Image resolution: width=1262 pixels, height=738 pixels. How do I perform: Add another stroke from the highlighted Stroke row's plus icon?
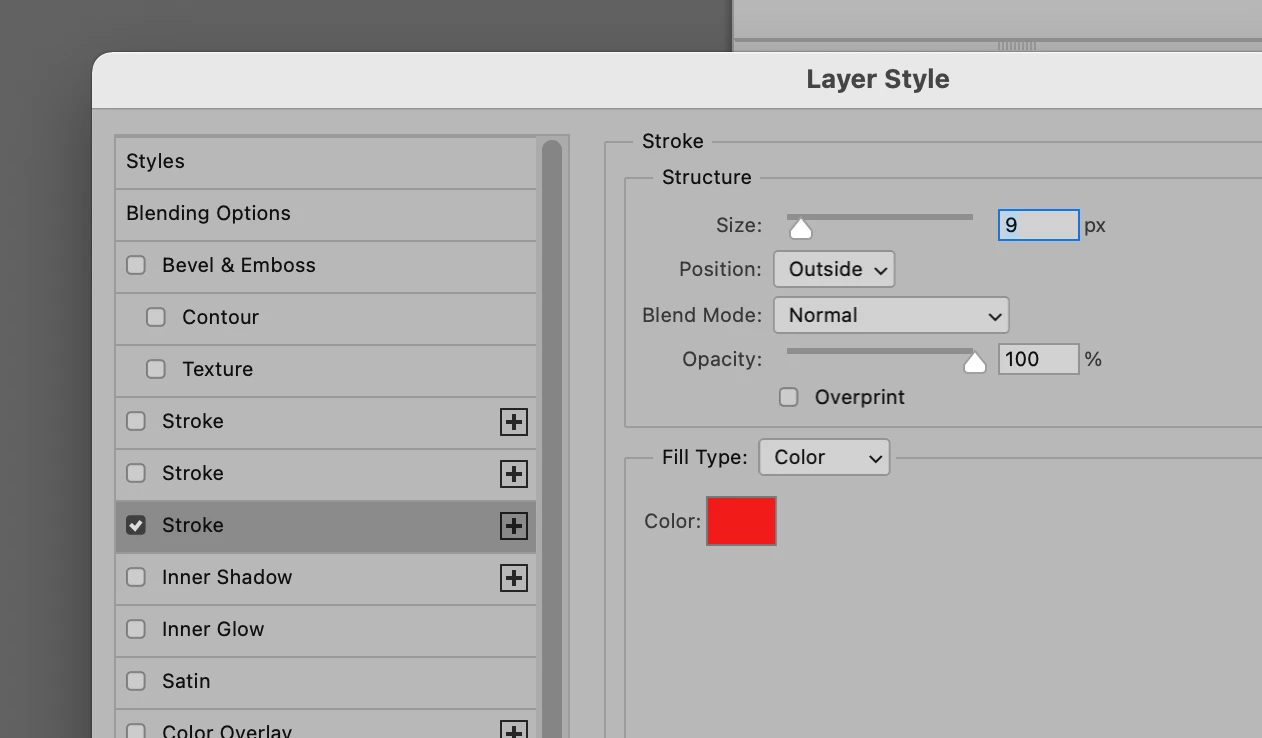[x=513, y=526]
